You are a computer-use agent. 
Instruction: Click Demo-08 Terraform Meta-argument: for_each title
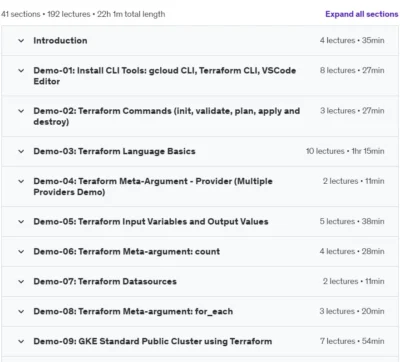(x=133, y=312)
